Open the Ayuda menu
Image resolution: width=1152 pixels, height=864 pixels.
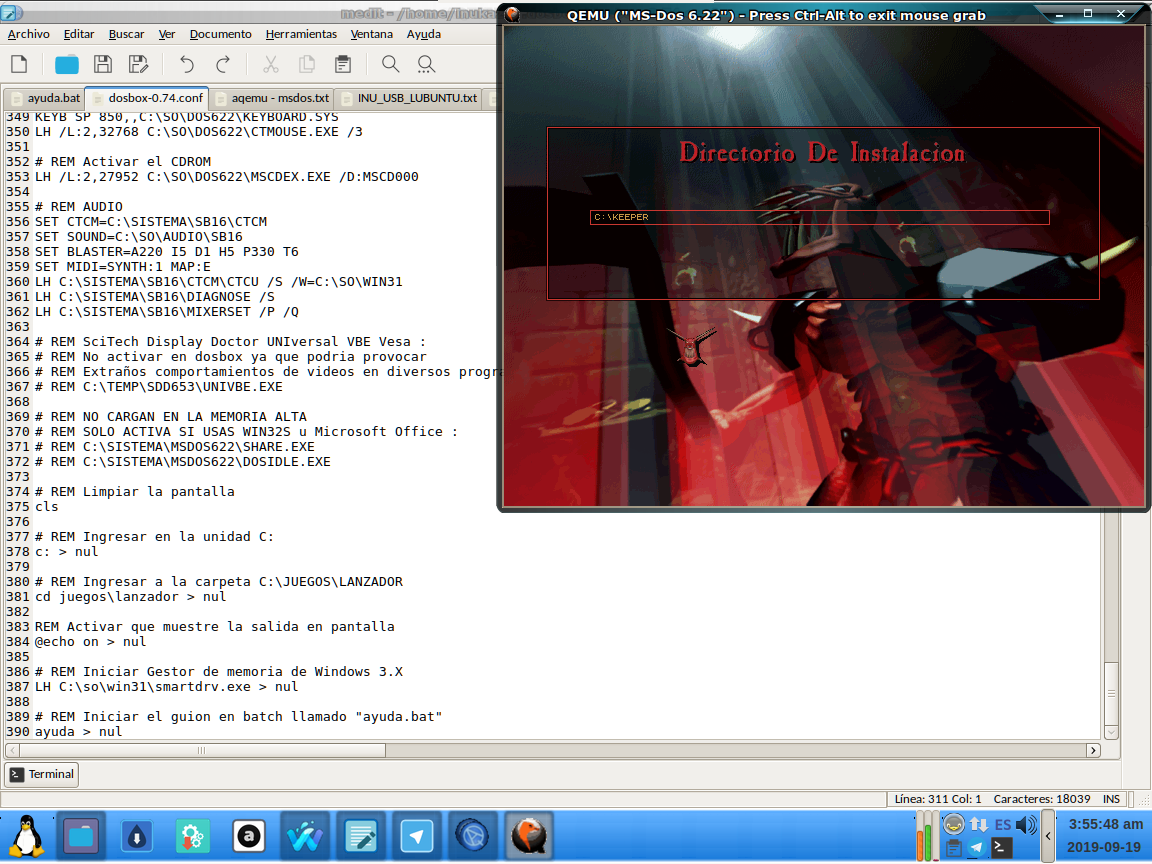pos(424,34)
